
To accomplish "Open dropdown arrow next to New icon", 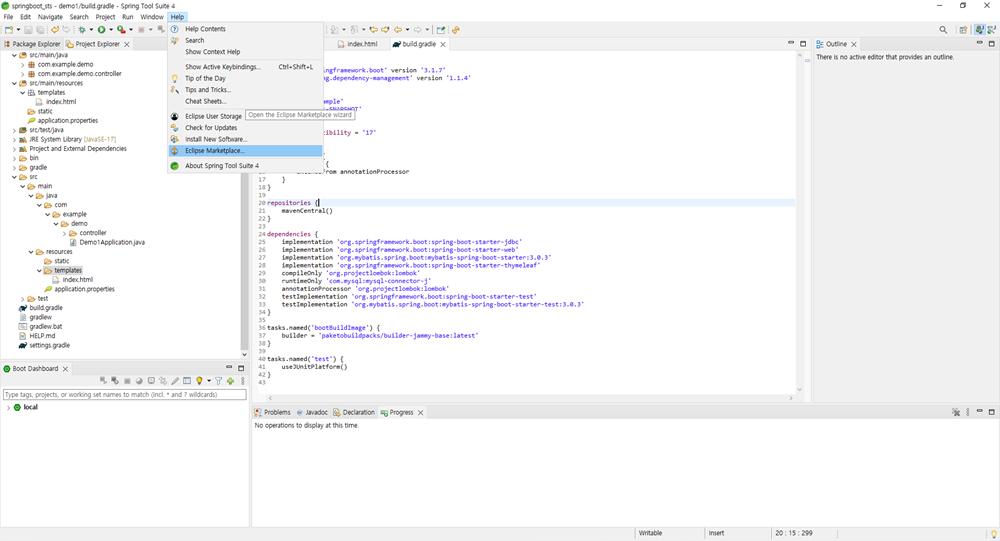I will point(18,29).
